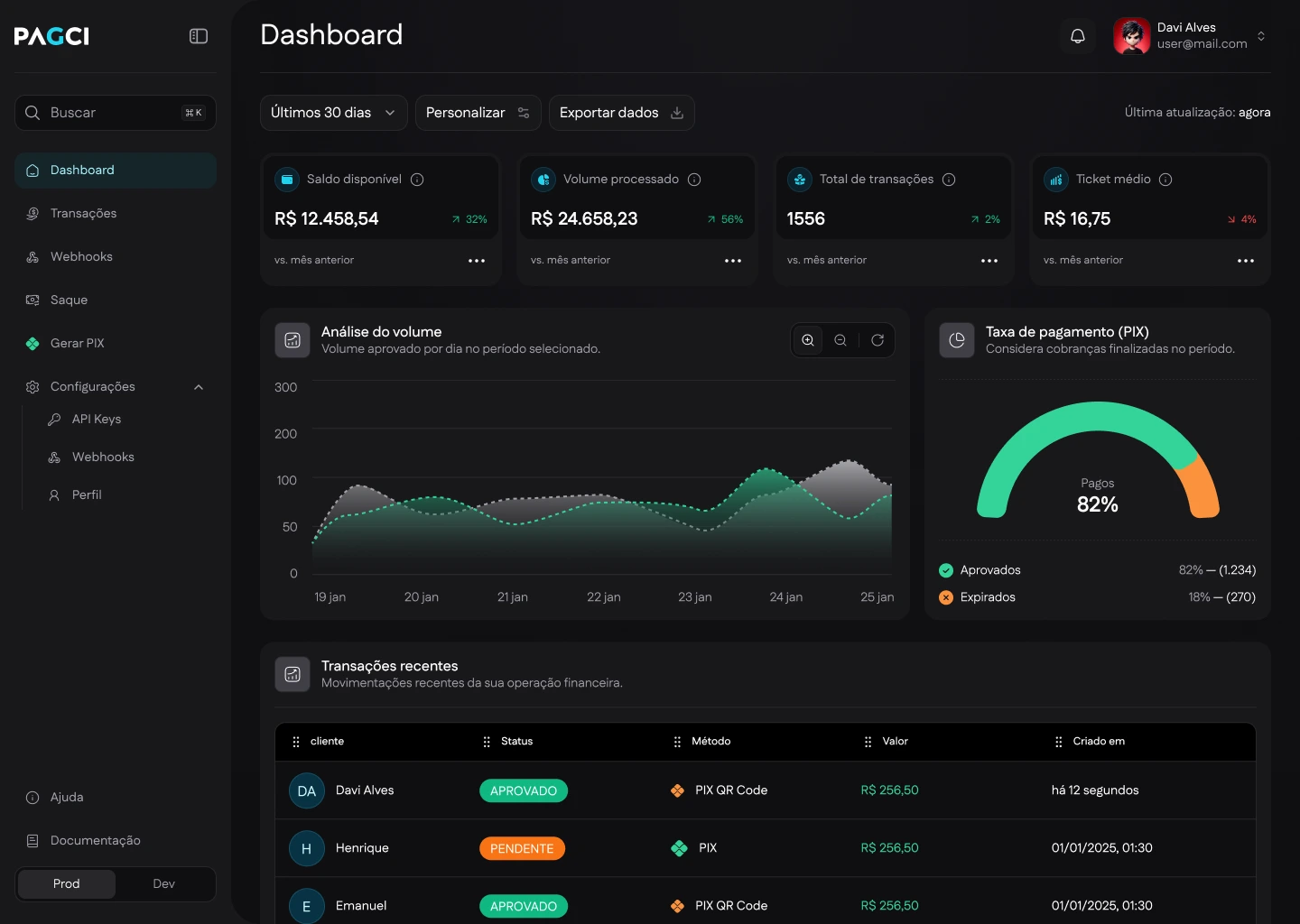Click the green Aprovados legend marker
The height and width of the screenshot is (924, 1300).
tap(946, 570)
